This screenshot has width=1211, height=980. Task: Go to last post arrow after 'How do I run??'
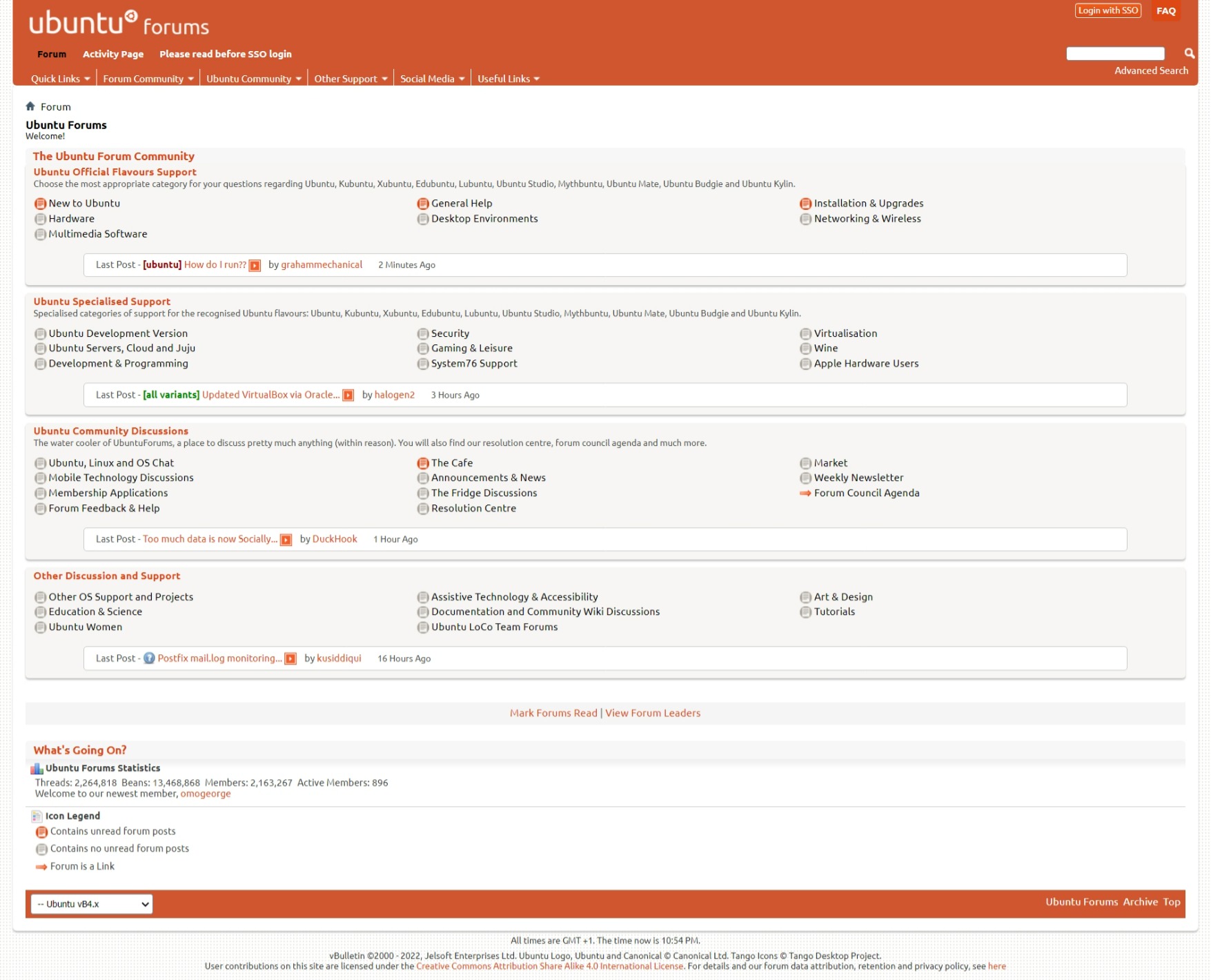pyautogui.click(x=255, y=266)
